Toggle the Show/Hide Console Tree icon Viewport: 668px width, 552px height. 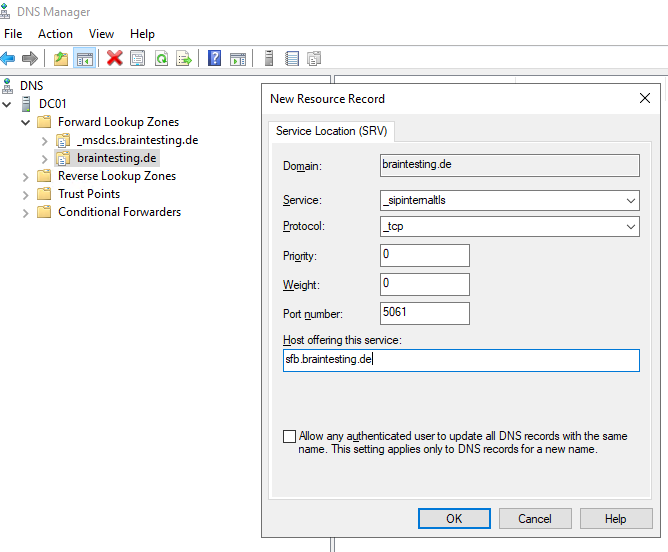coord(85,59)
